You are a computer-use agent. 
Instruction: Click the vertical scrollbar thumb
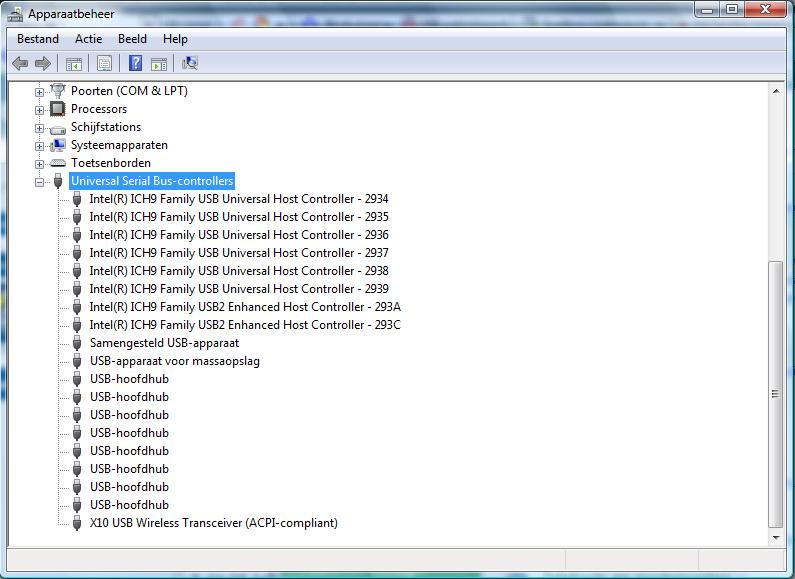(776, 394)
